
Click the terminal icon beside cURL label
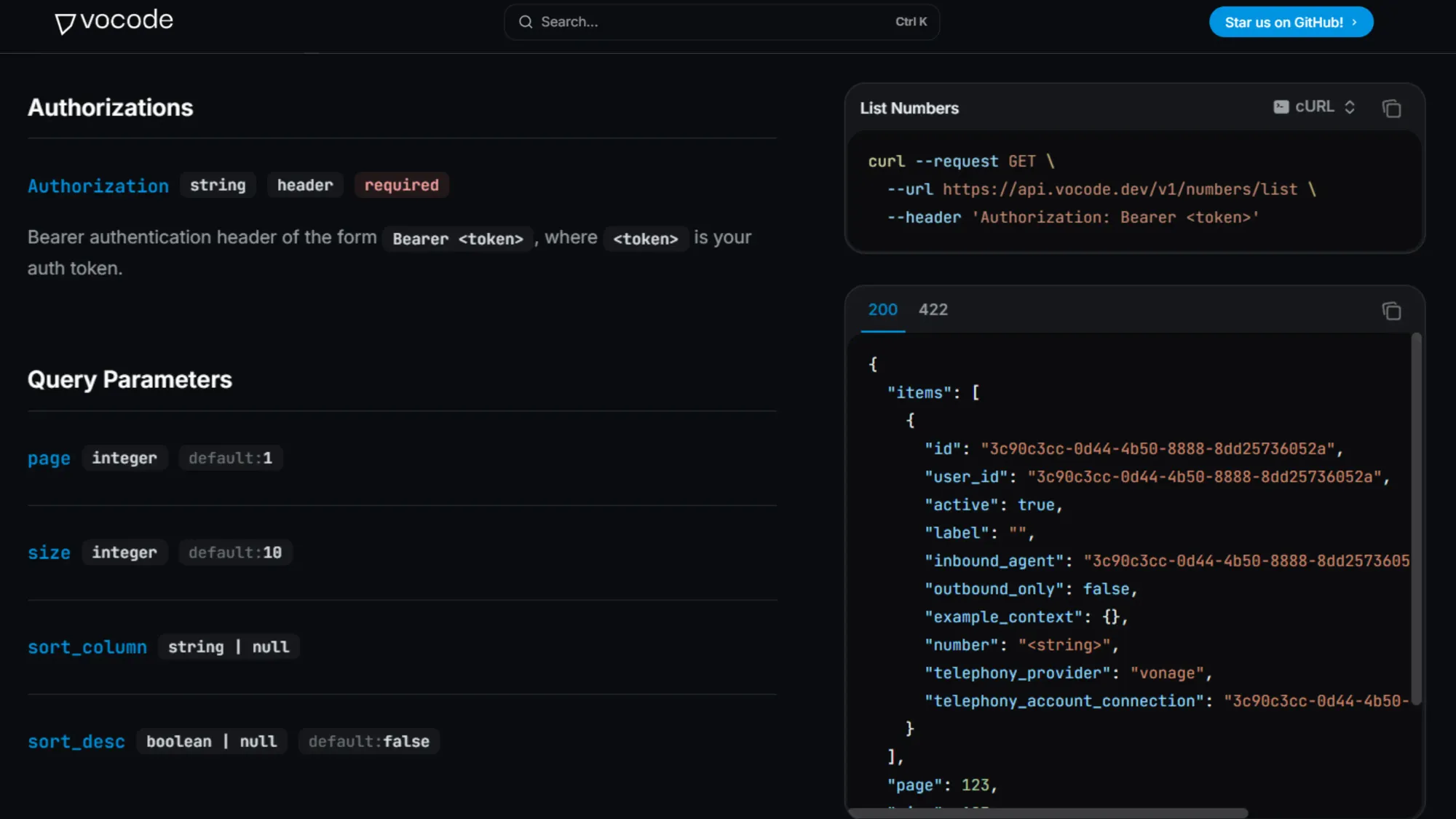coord(1281,106)
